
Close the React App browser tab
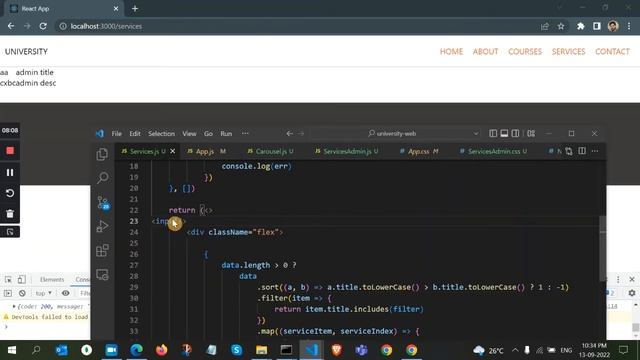(x=116, y=9)
